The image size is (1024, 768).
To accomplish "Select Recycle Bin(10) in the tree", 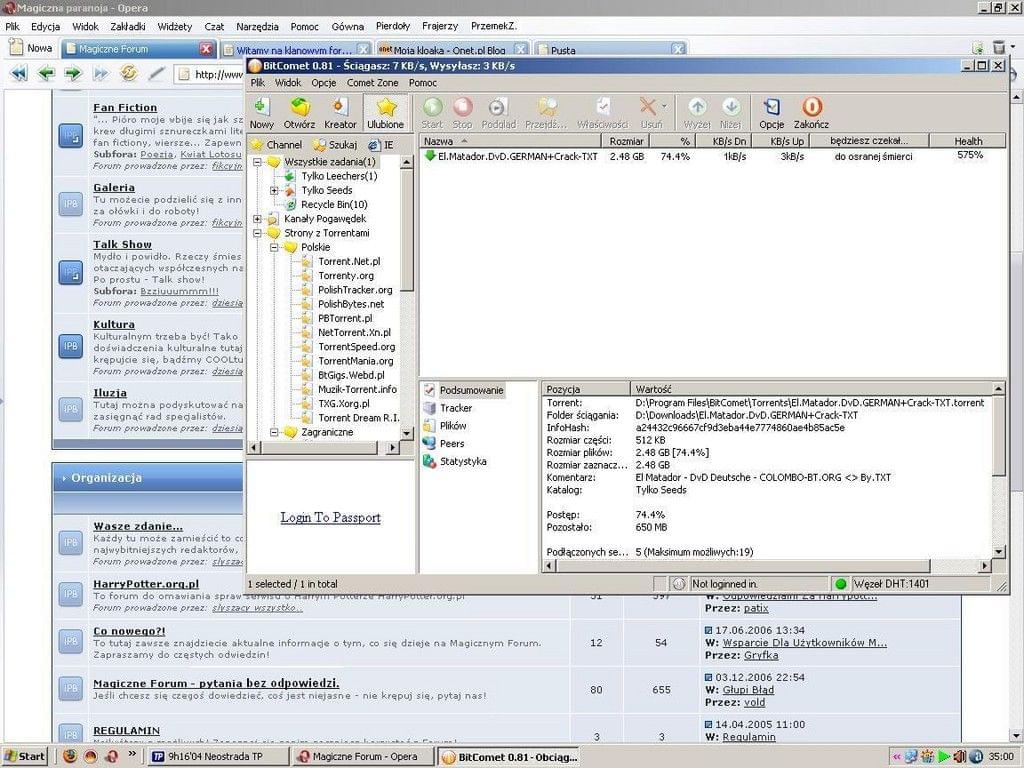I will pos(334,204).
